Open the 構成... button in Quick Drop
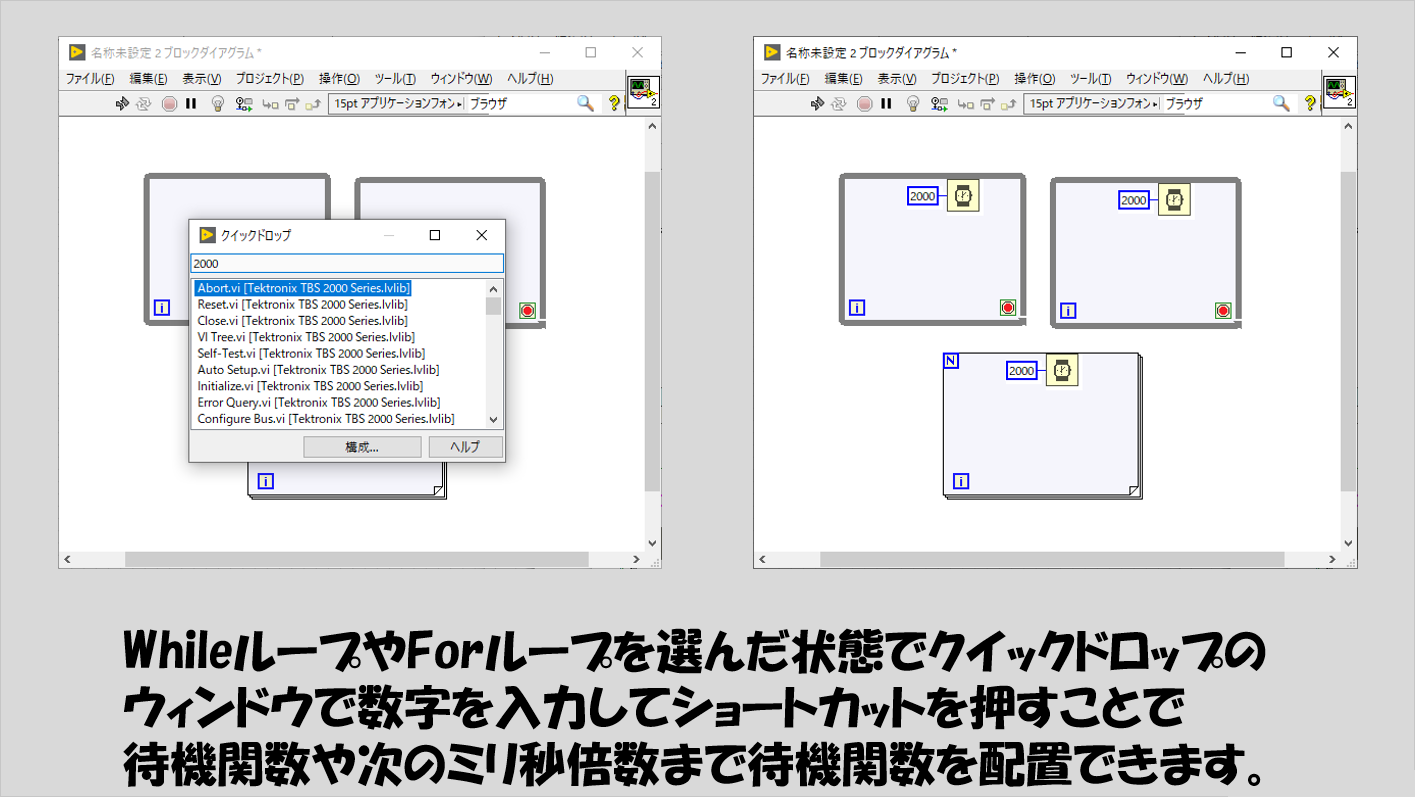Screen dimensions: 1415x797 (x=362, y=447)
